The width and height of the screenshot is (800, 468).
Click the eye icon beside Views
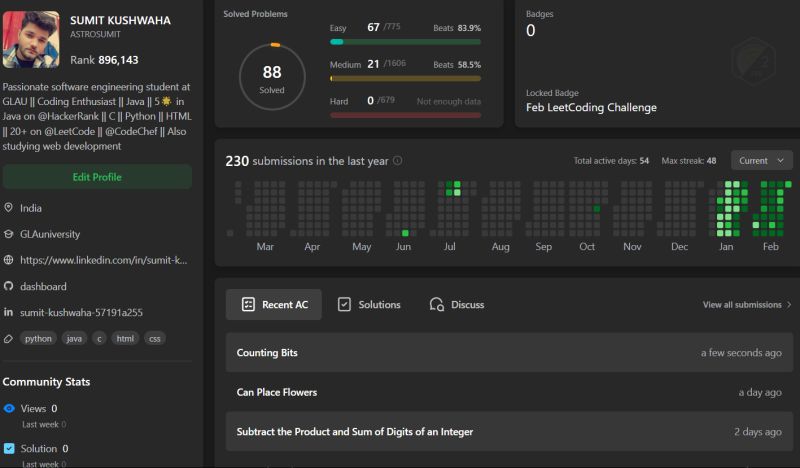click(x=9, y=408)
